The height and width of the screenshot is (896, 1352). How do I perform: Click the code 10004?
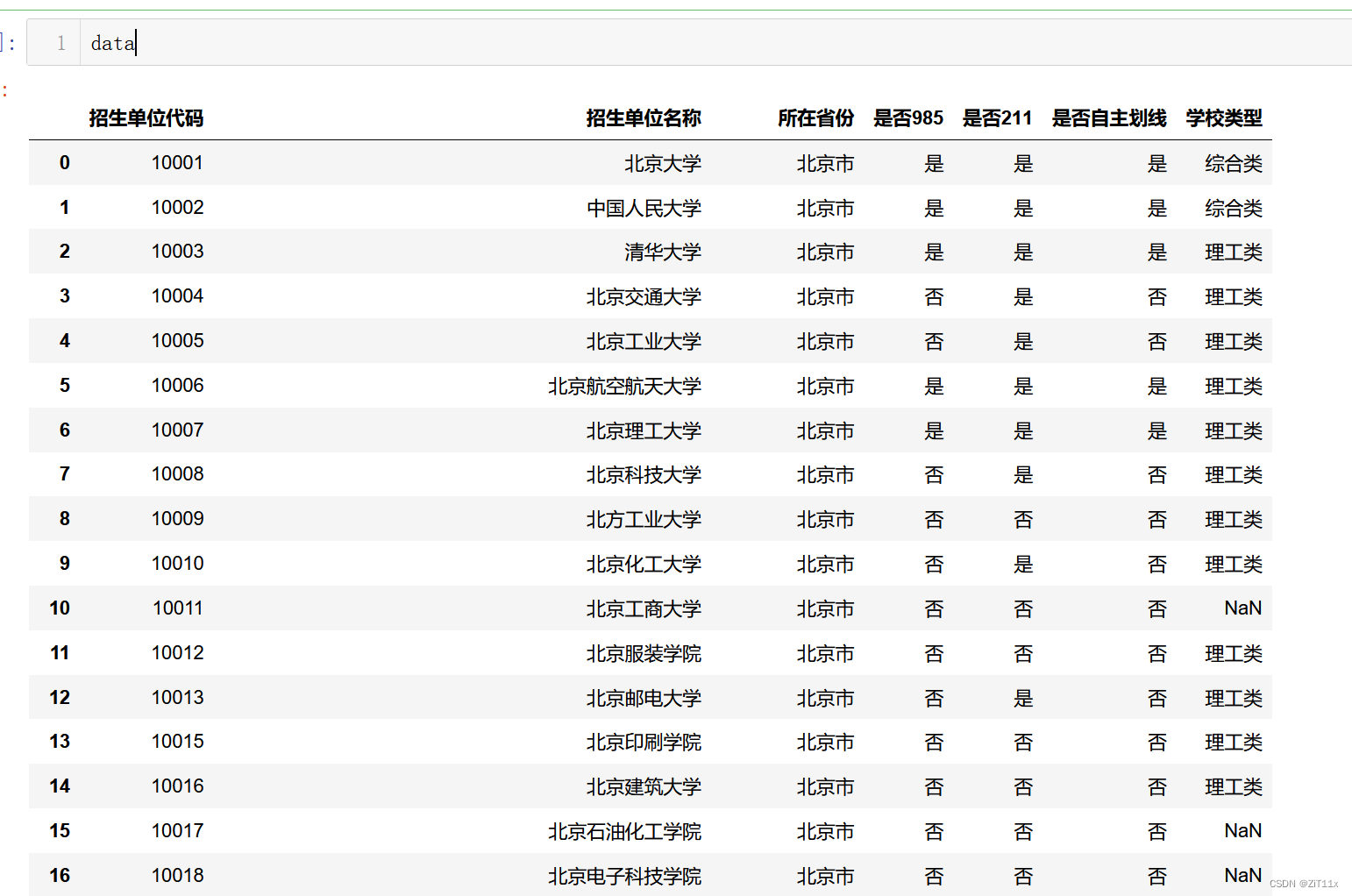click(x=177, y=296)
